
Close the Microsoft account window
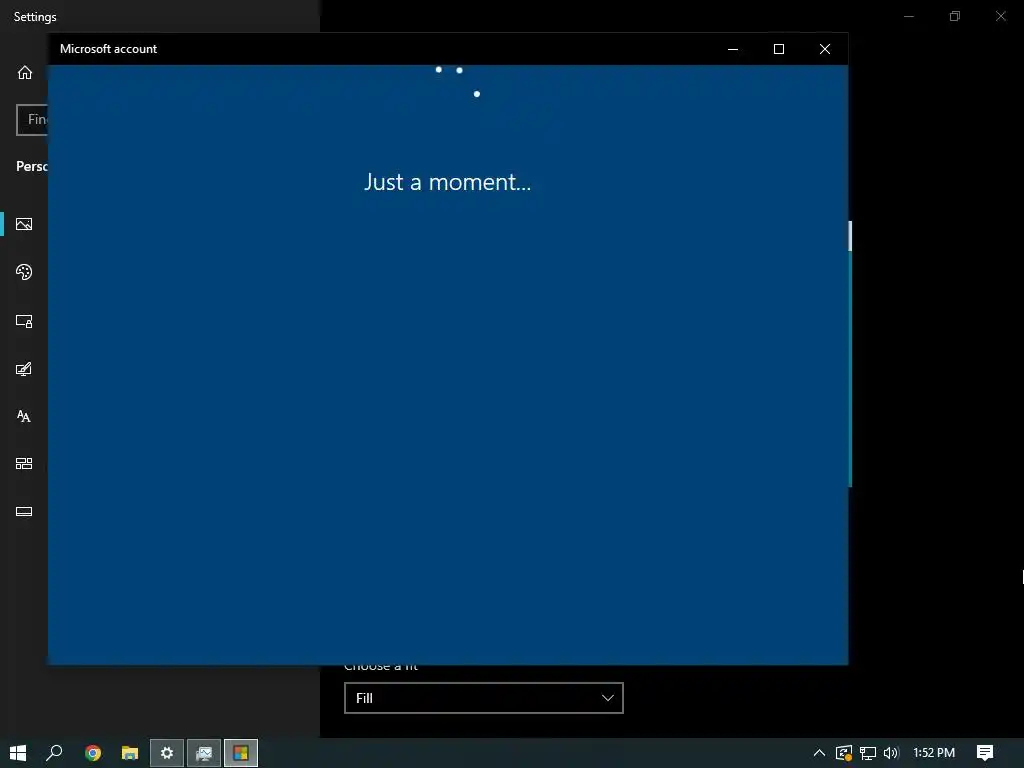pos(825,49)
